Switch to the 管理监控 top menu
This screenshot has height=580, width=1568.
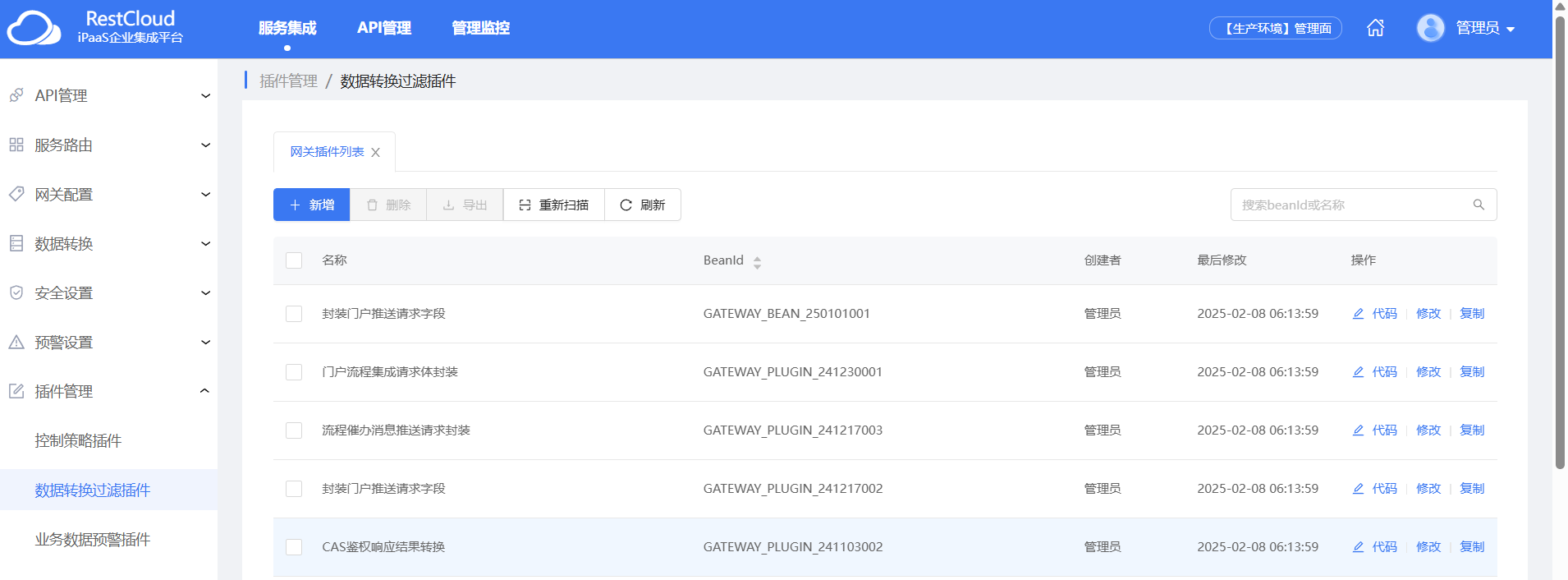[x=480, y=28]
